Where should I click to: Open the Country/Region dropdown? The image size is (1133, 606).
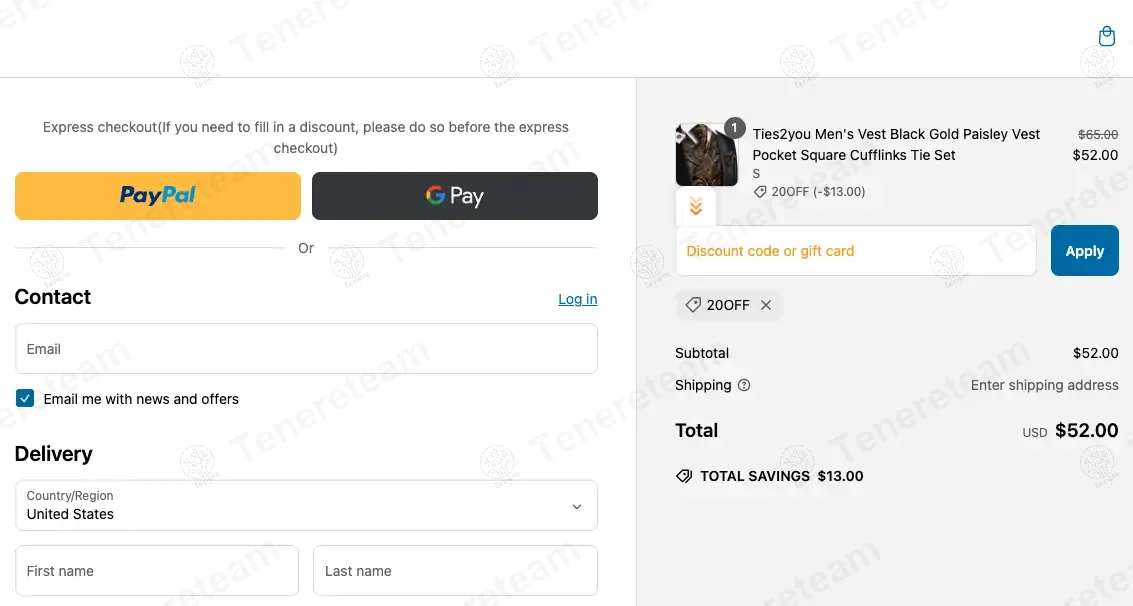[x=306, y=505]
